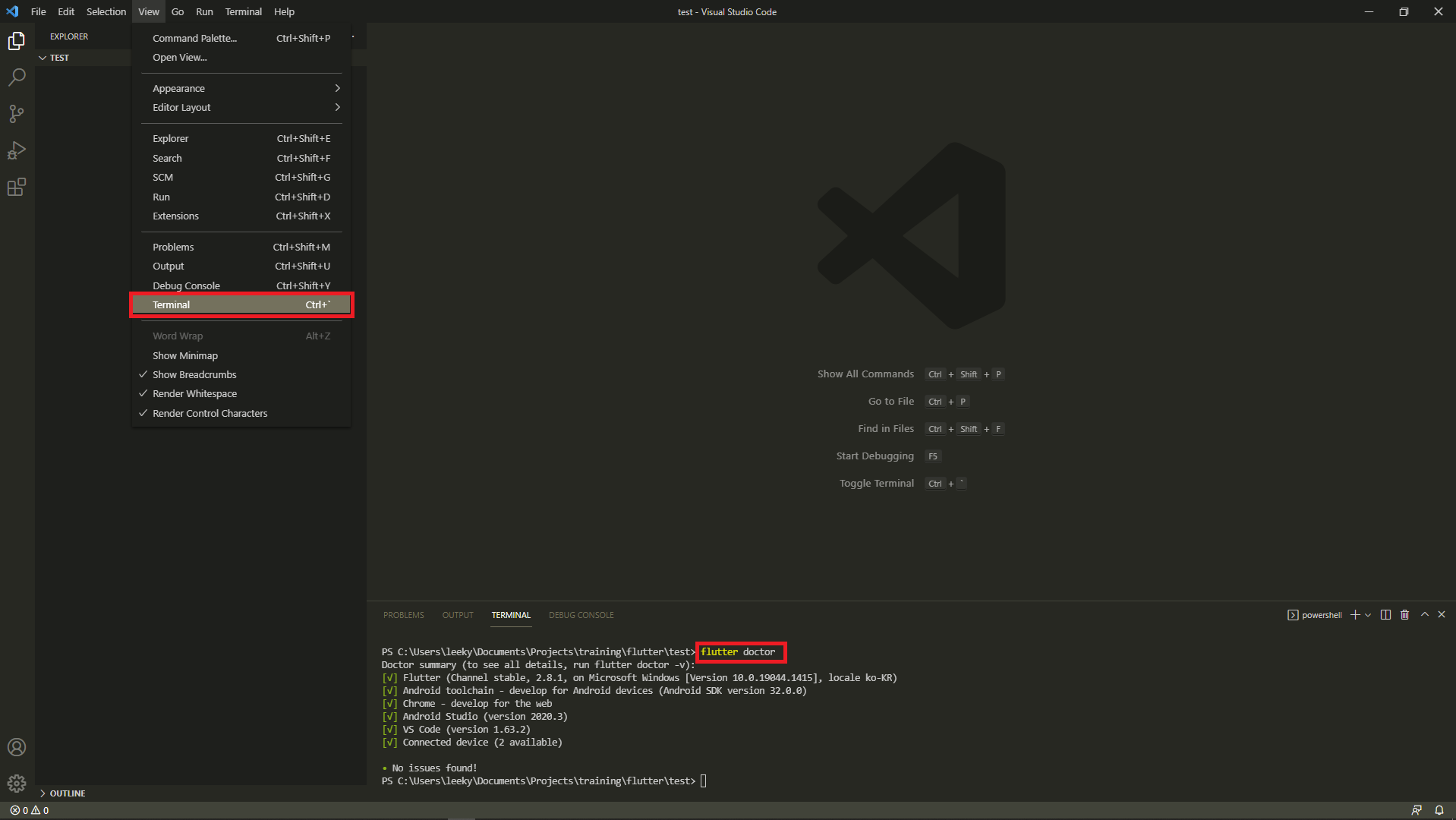This screenshot has height=820, width=1456.
Task: Open the Search activity bar icon
Action: [x=17, y=77]
